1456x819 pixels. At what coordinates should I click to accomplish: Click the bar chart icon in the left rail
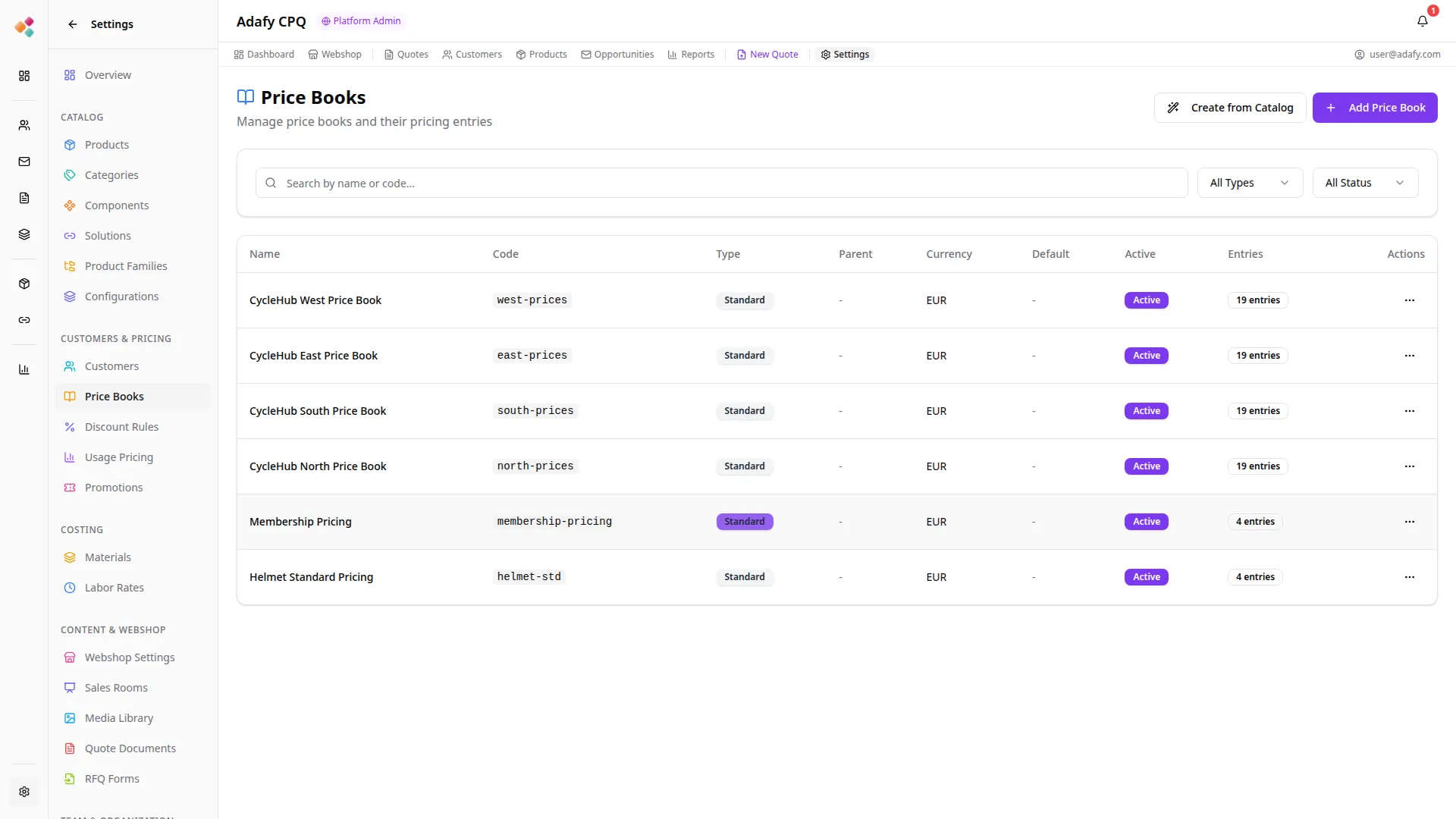pyautogui.click(x=24, y=369)
